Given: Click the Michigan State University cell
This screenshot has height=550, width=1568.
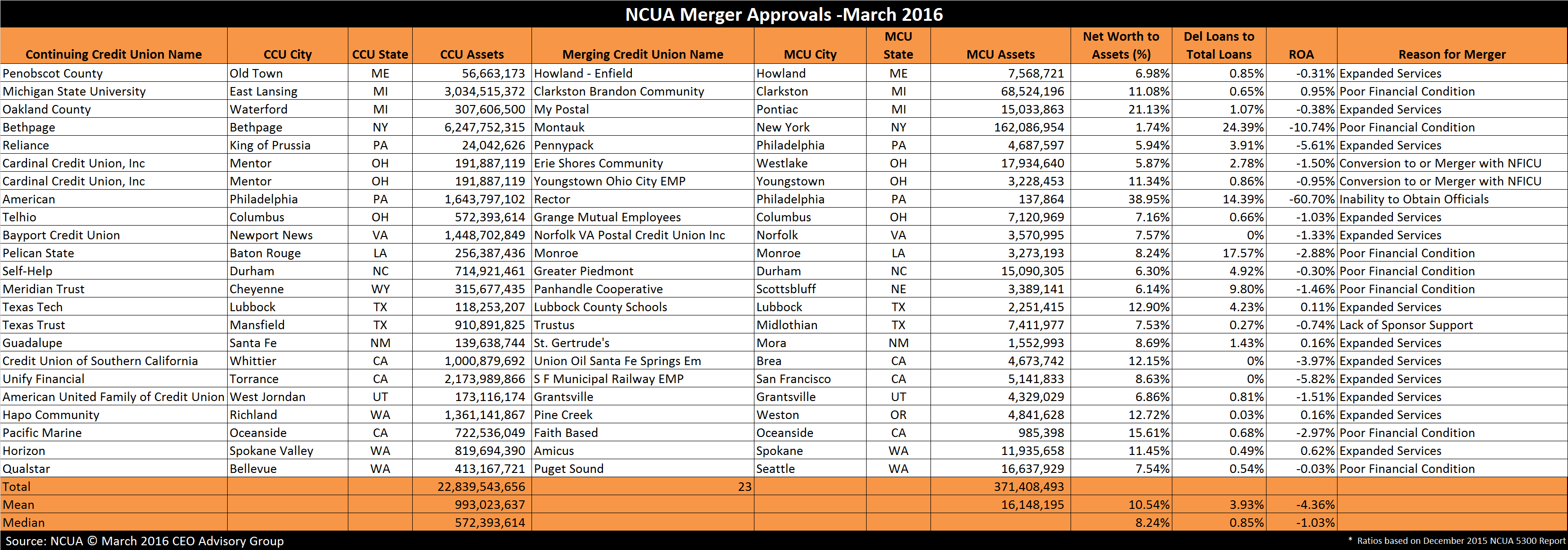Looking at the screenshot, I should (x=114, y=91).
